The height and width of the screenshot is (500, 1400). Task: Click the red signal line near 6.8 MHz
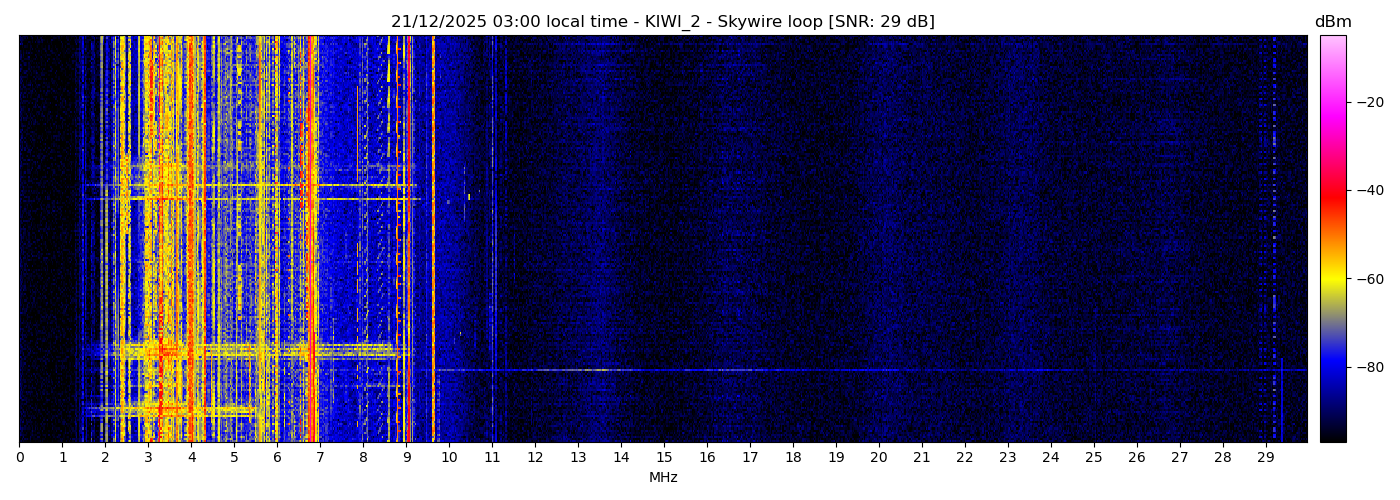tap(312, 240)
